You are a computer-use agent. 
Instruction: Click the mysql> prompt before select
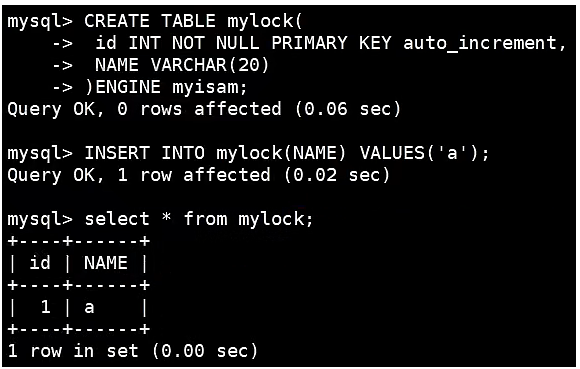pos(40,219)
